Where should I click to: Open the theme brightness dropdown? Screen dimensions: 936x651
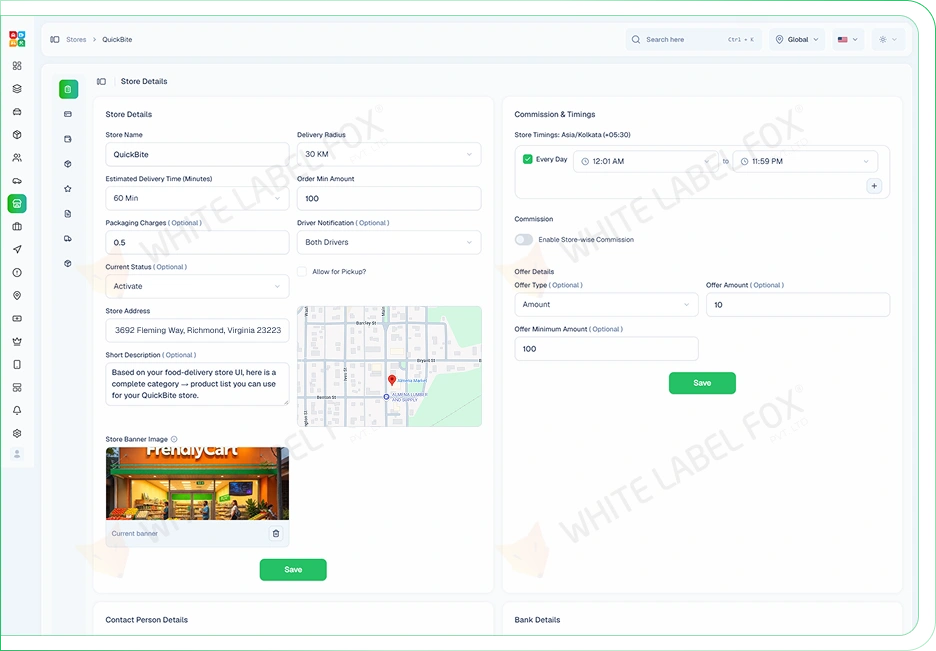pos(888,39)
